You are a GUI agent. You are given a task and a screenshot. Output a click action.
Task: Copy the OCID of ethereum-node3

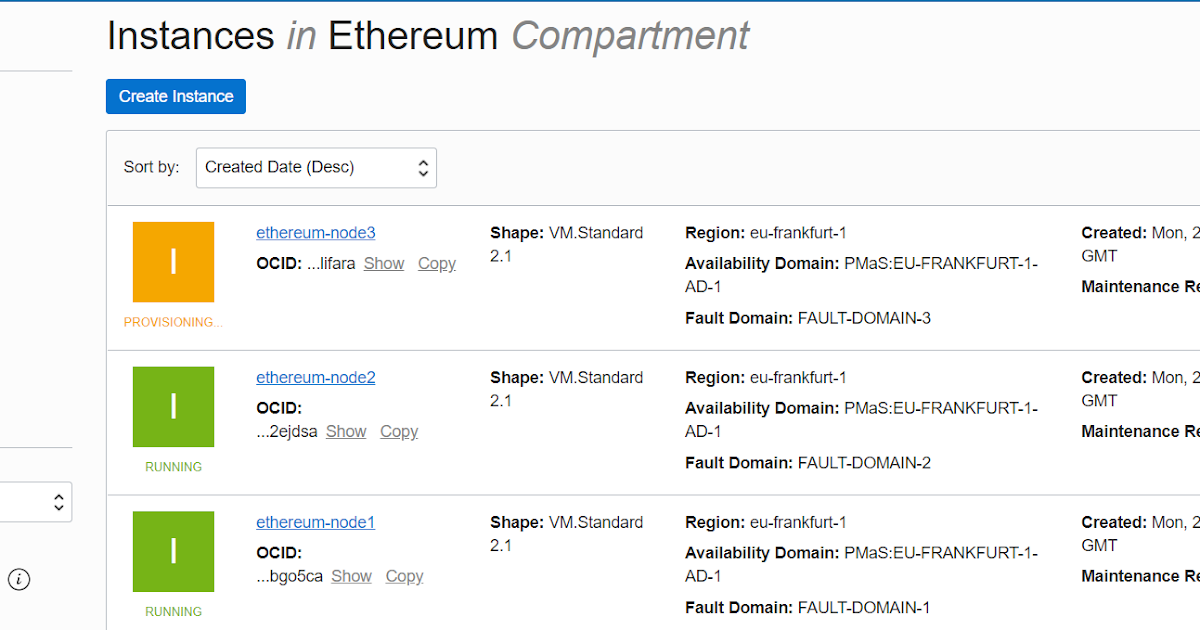[x=437, y=264]
